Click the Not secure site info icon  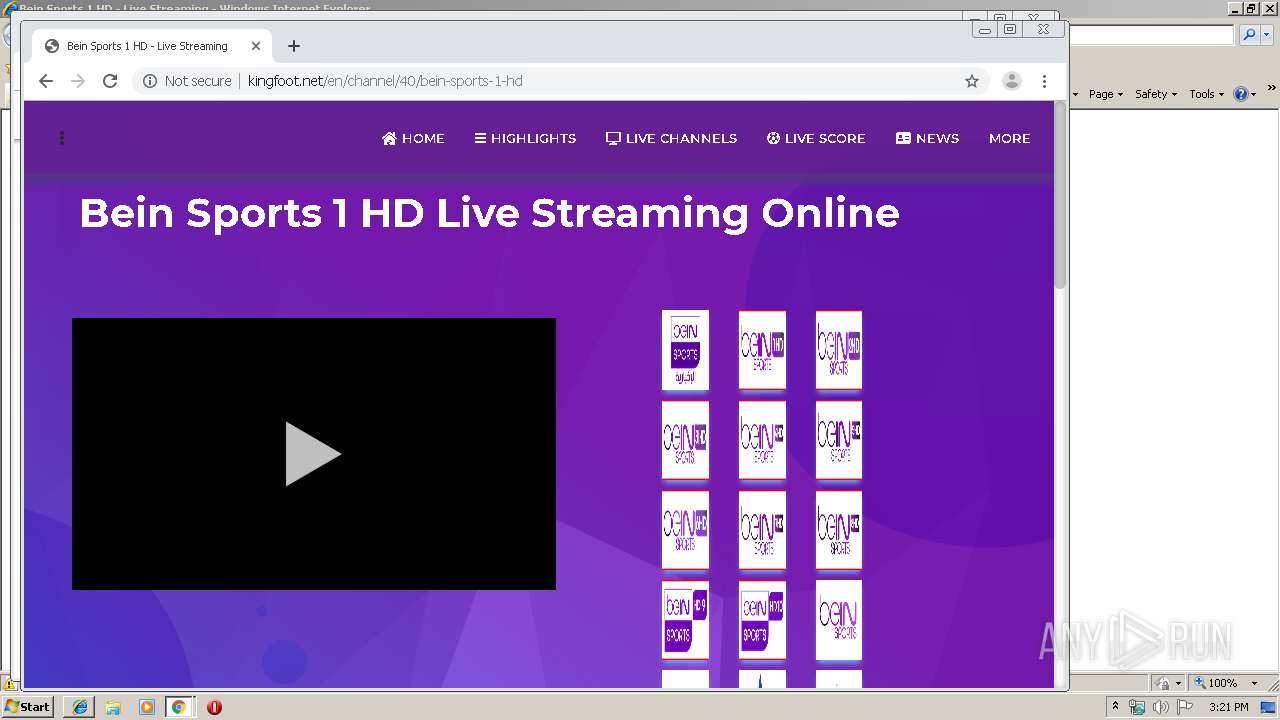[150, 81]
